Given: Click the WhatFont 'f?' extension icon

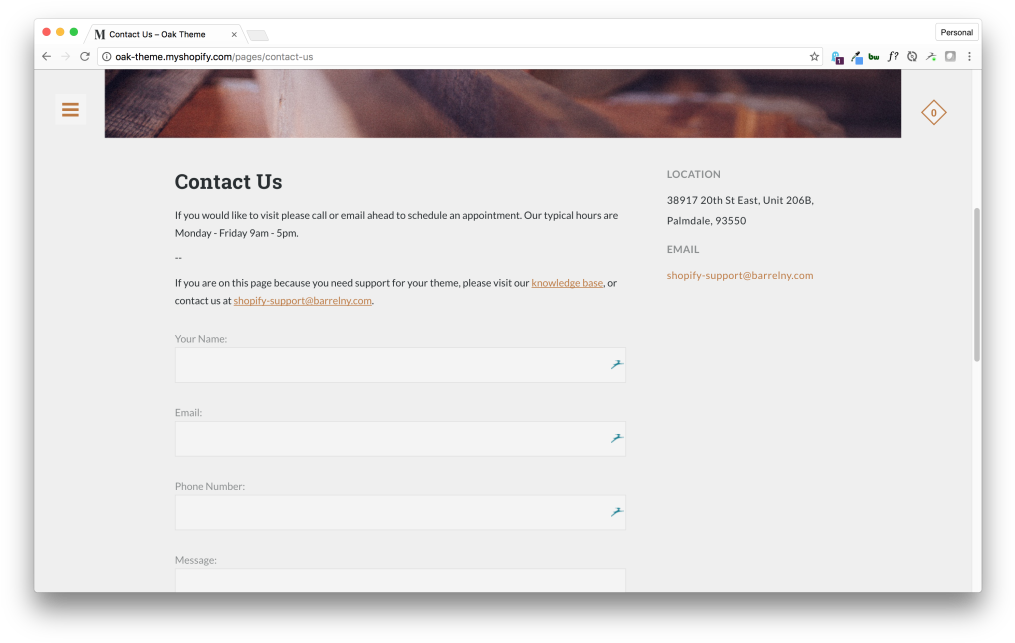Looking at the screenshot, I should click(x=893, y=57).
